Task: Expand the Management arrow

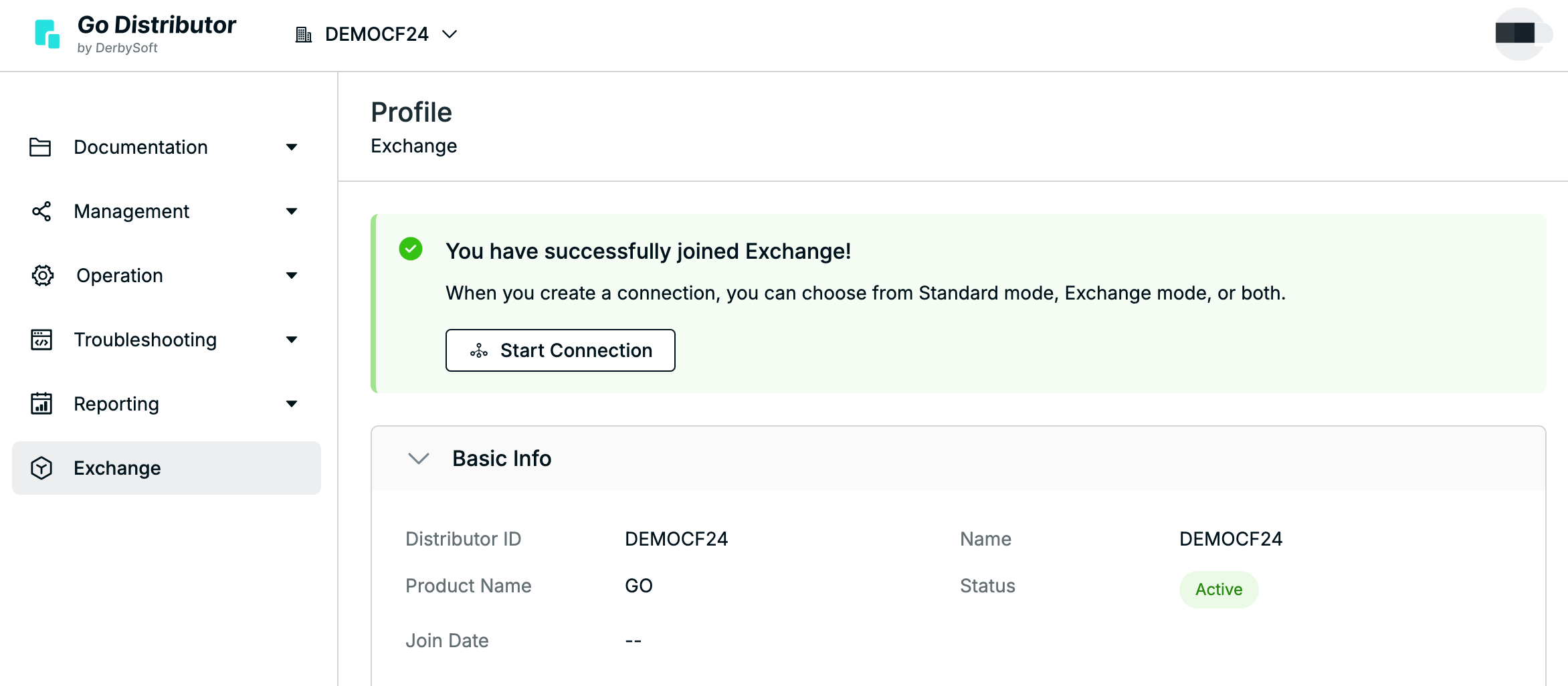Action: (x=292, y=211)
